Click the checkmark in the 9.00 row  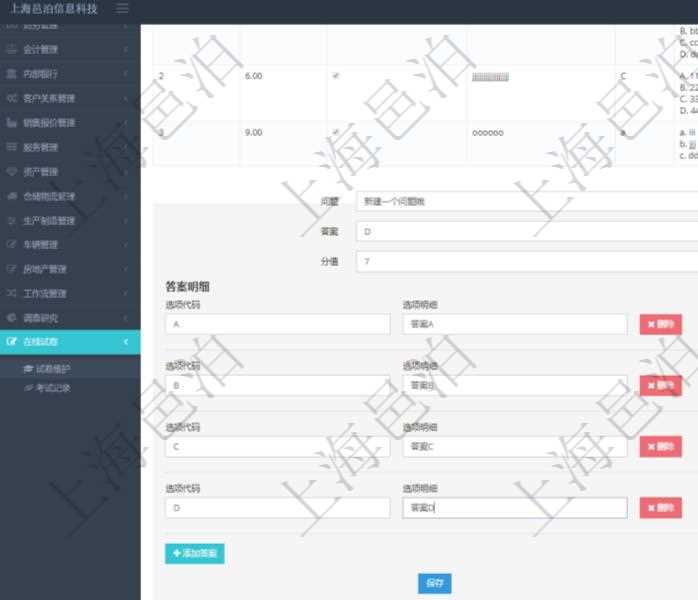pyautogui.click(x=336, y=132)
